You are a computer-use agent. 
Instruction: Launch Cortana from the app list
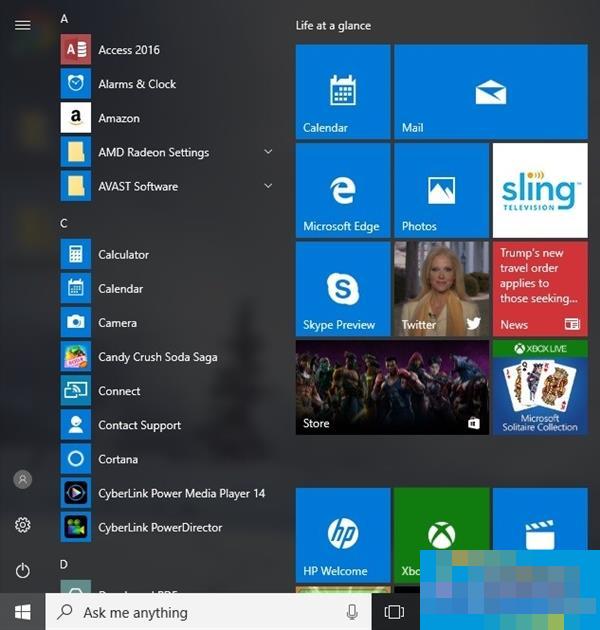coord(167,459)
